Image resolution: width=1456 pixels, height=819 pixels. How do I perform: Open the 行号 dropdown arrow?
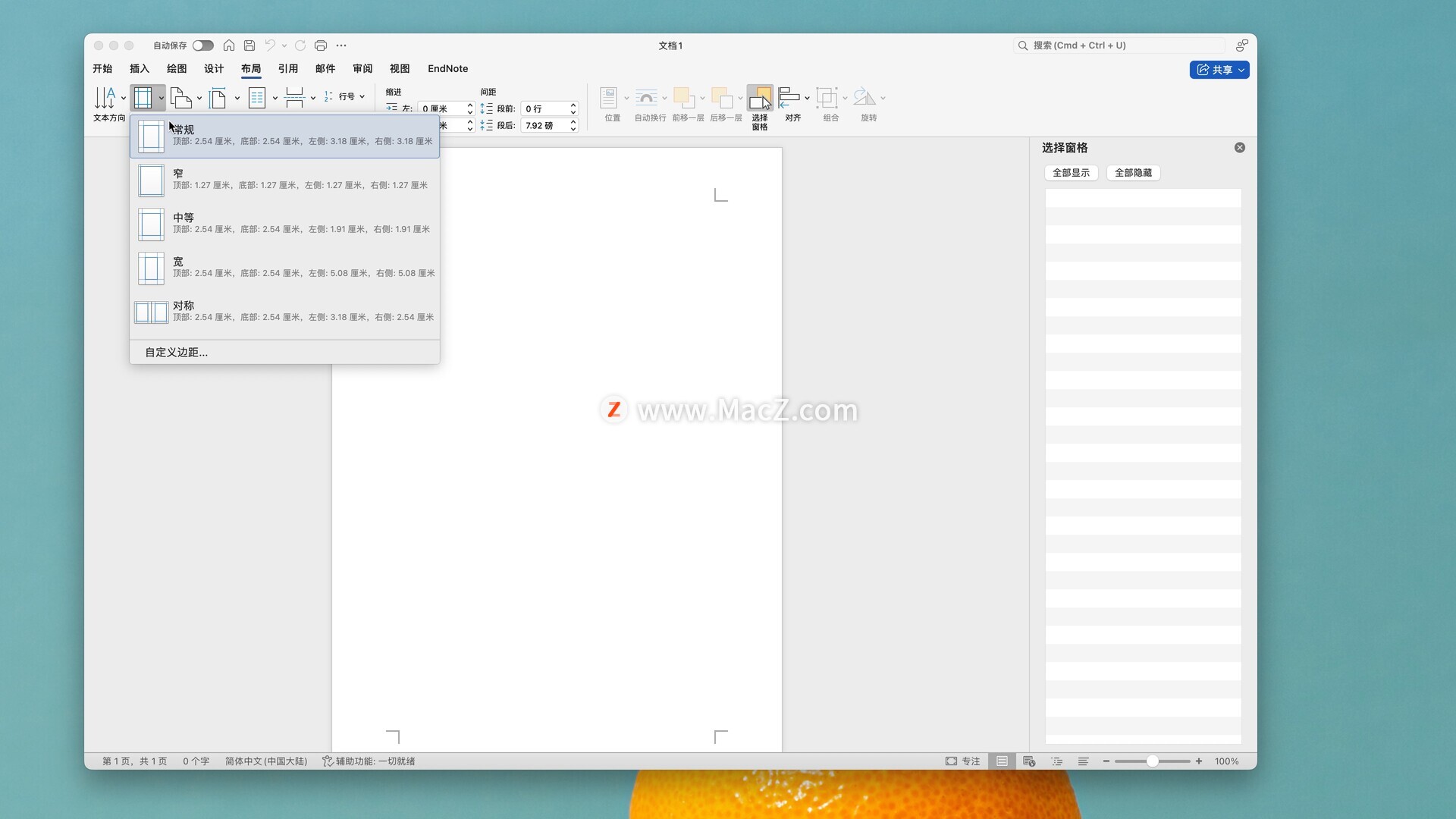click(x=362, y=96)
